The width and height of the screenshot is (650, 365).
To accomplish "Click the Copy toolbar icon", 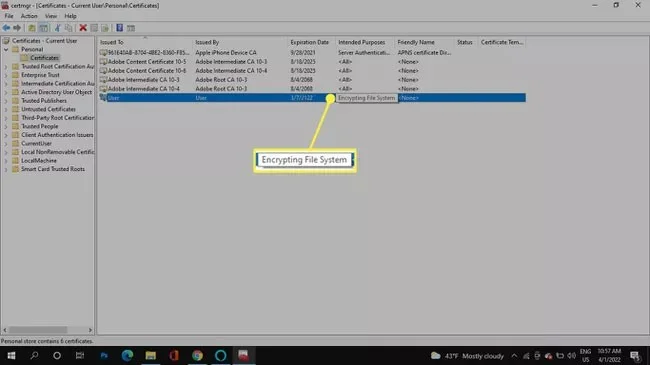I will coord(68,28).
